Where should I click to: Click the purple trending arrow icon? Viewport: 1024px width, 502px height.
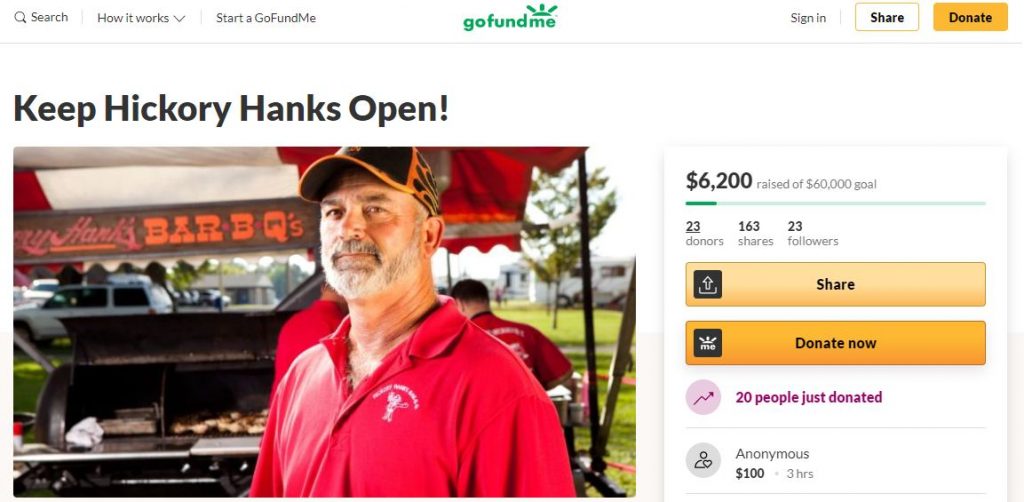click(x=703, y=398)
